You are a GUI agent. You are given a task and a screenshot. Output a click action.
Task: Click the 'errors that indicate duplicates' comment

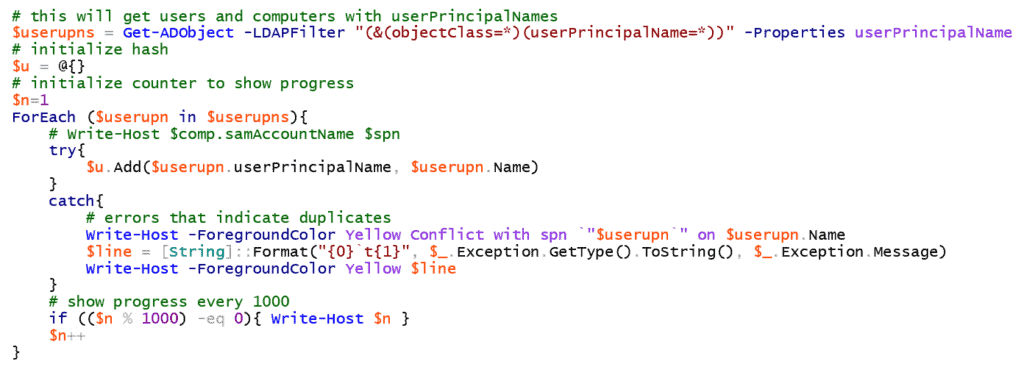238,217
